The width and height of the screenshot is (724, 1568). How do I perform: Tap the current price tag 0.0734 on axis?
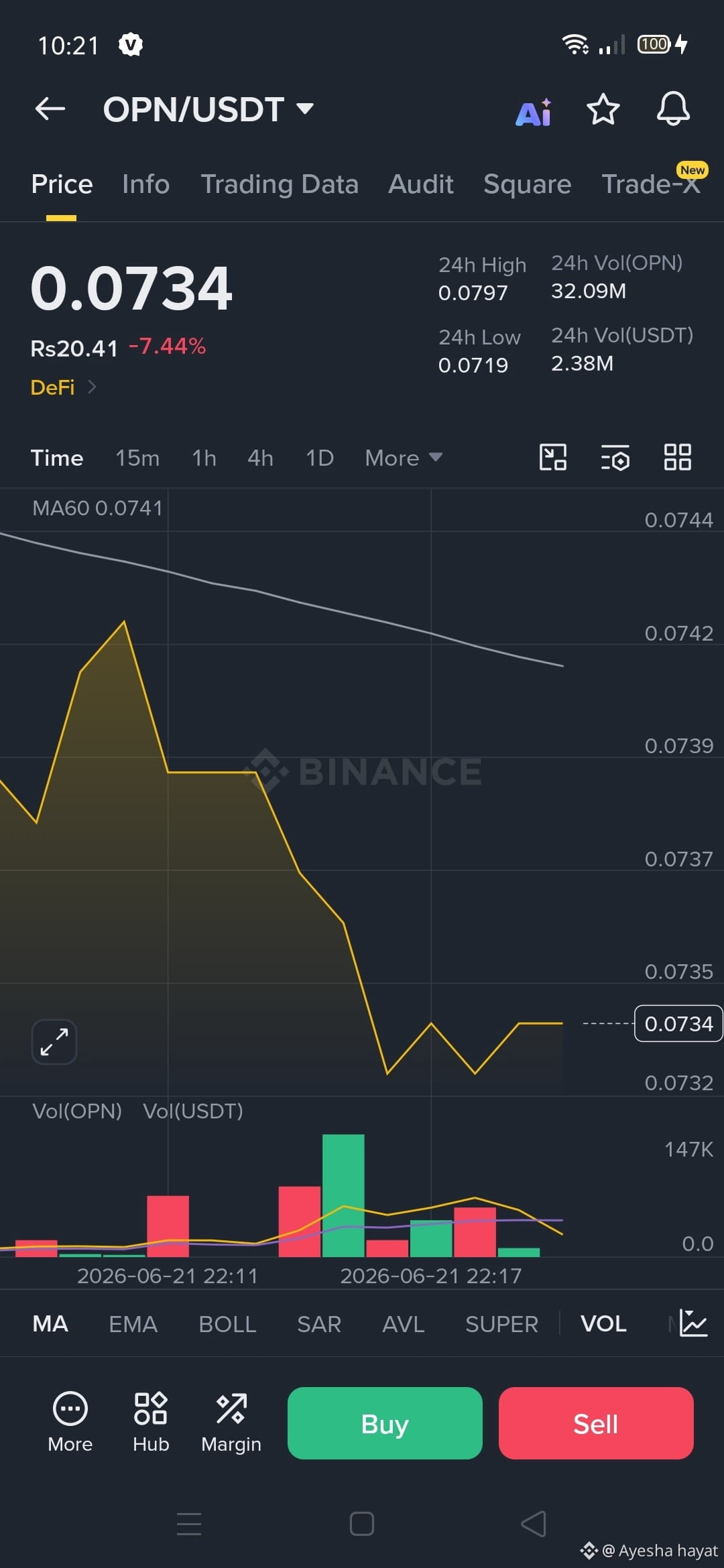pyautogui.click(x=678, y=1024)
